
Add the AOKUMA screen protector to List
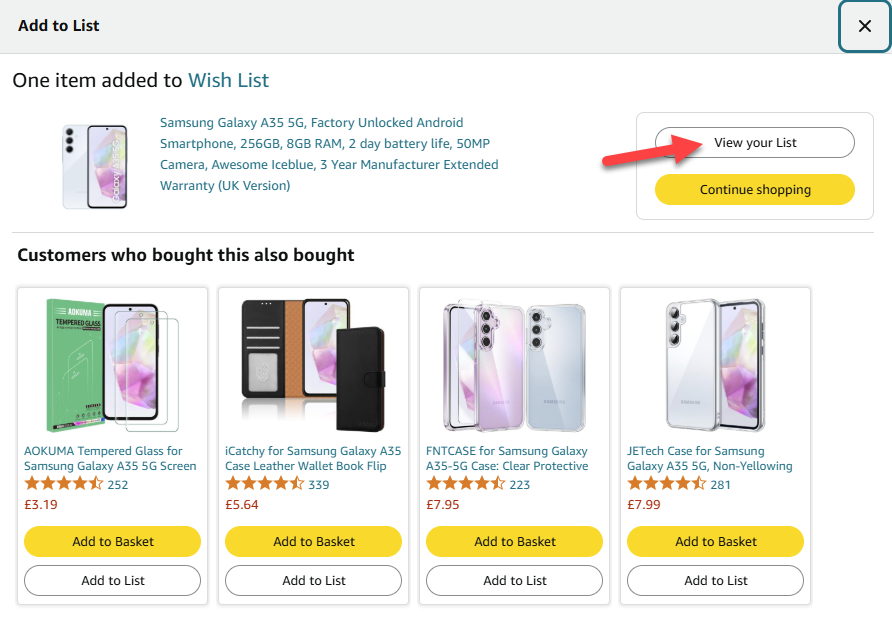coord(112,580)
